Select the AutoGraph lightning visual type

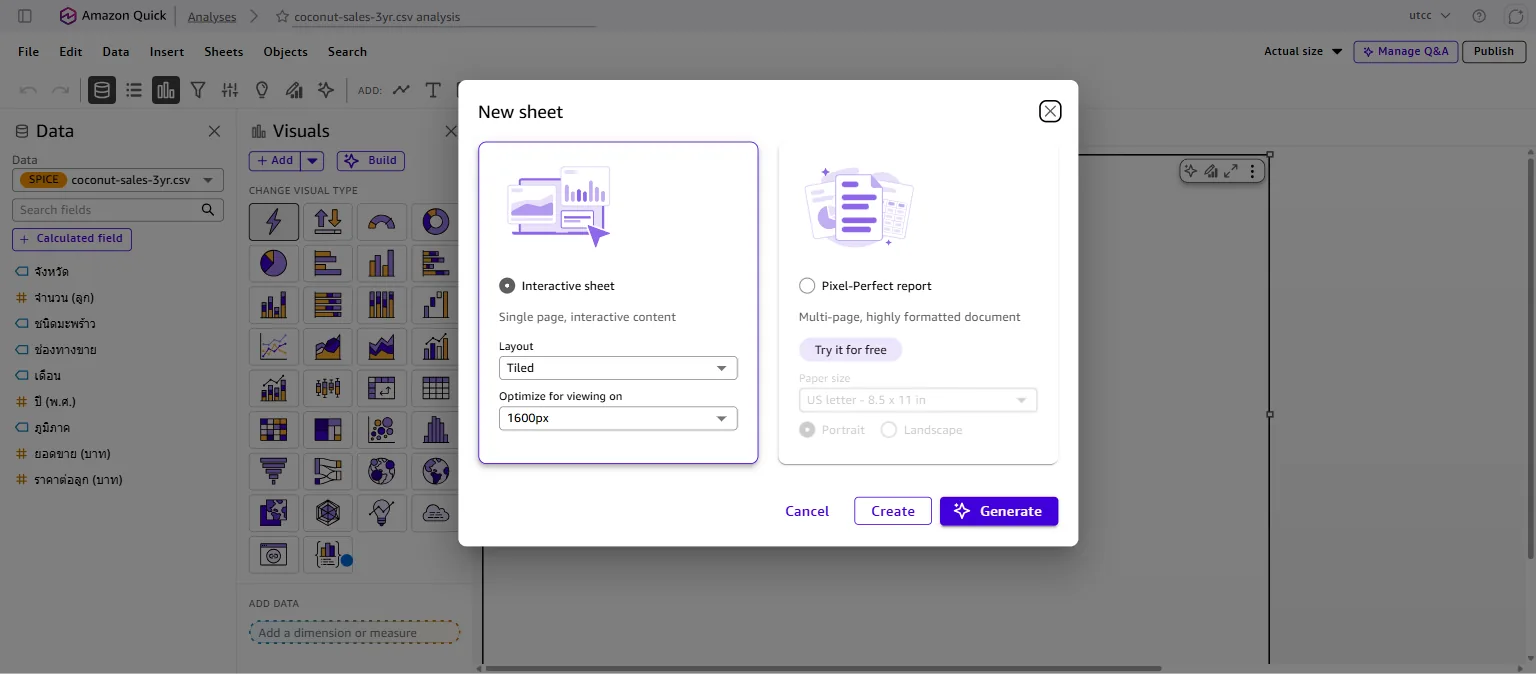pyautogui.click(x=274, y=222)
